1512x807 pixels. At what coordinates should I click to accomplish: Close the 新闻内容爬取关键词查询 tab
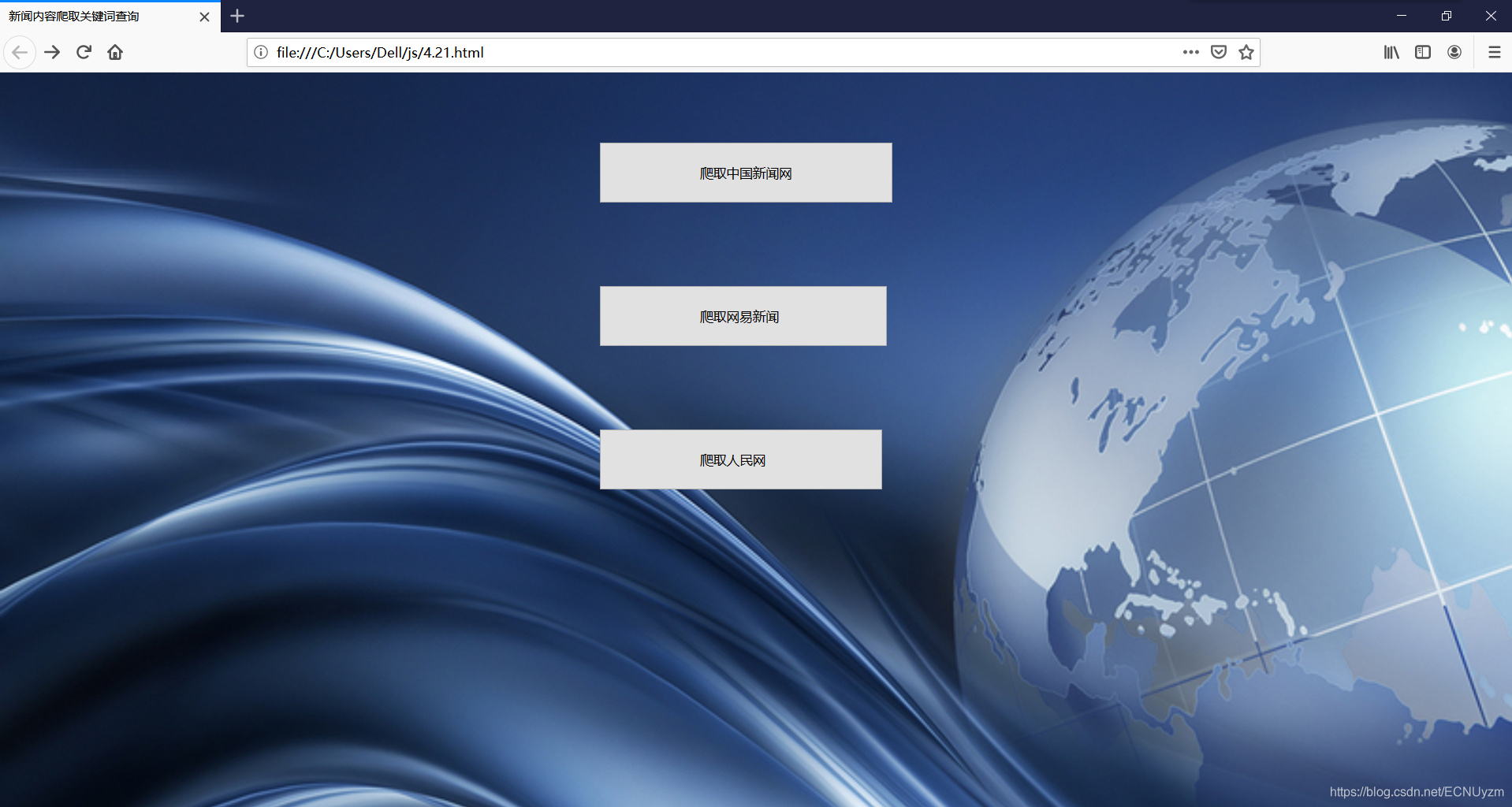(x=204, y=17)
